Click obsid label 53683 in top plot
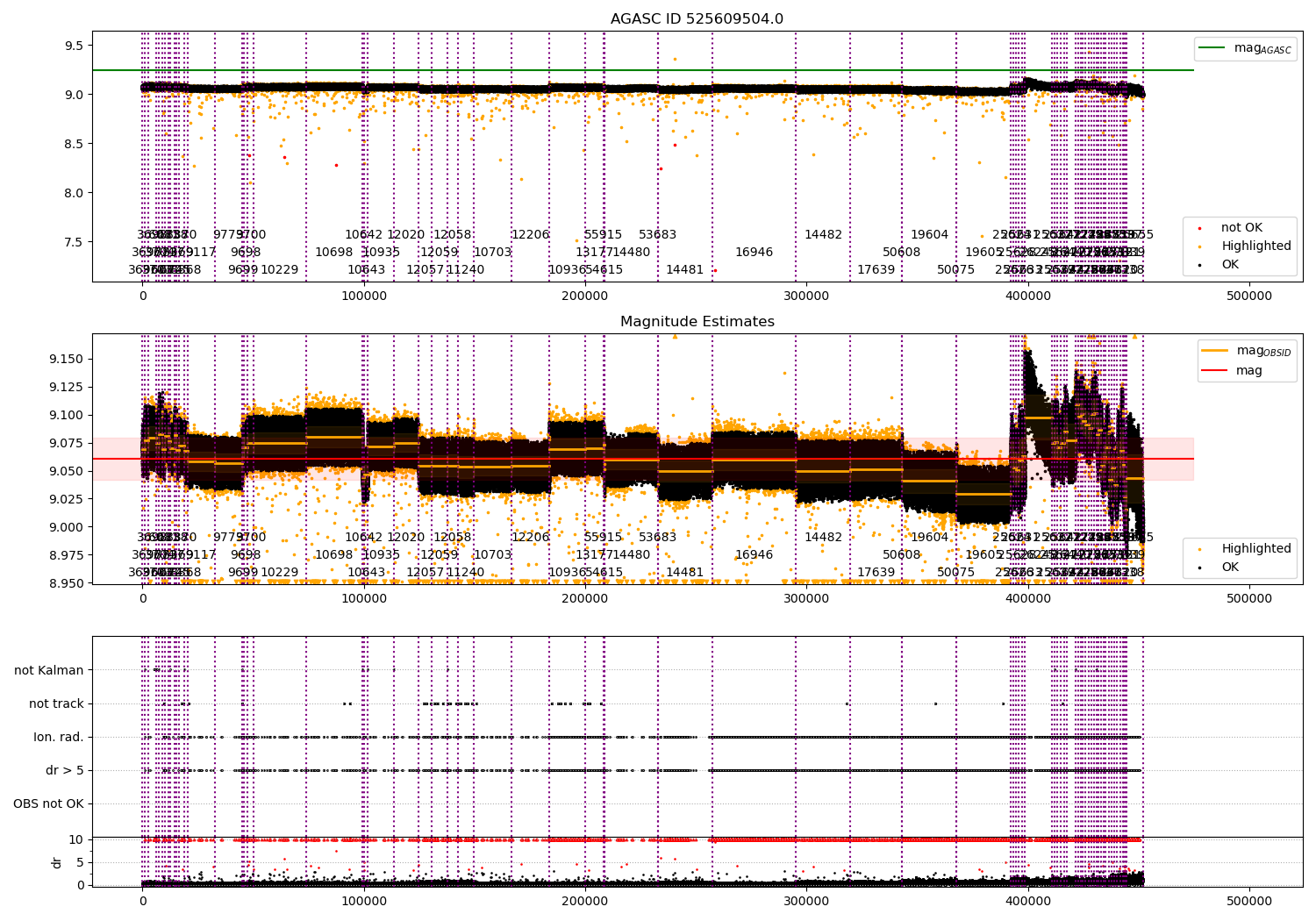This screenshot has height=921, width=1316. (x=658, y=234)
